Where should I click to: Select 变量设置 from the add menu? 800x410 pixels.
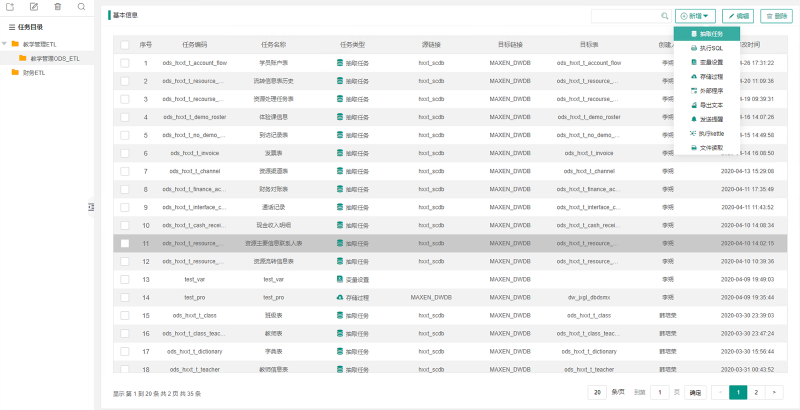[707, 62]
